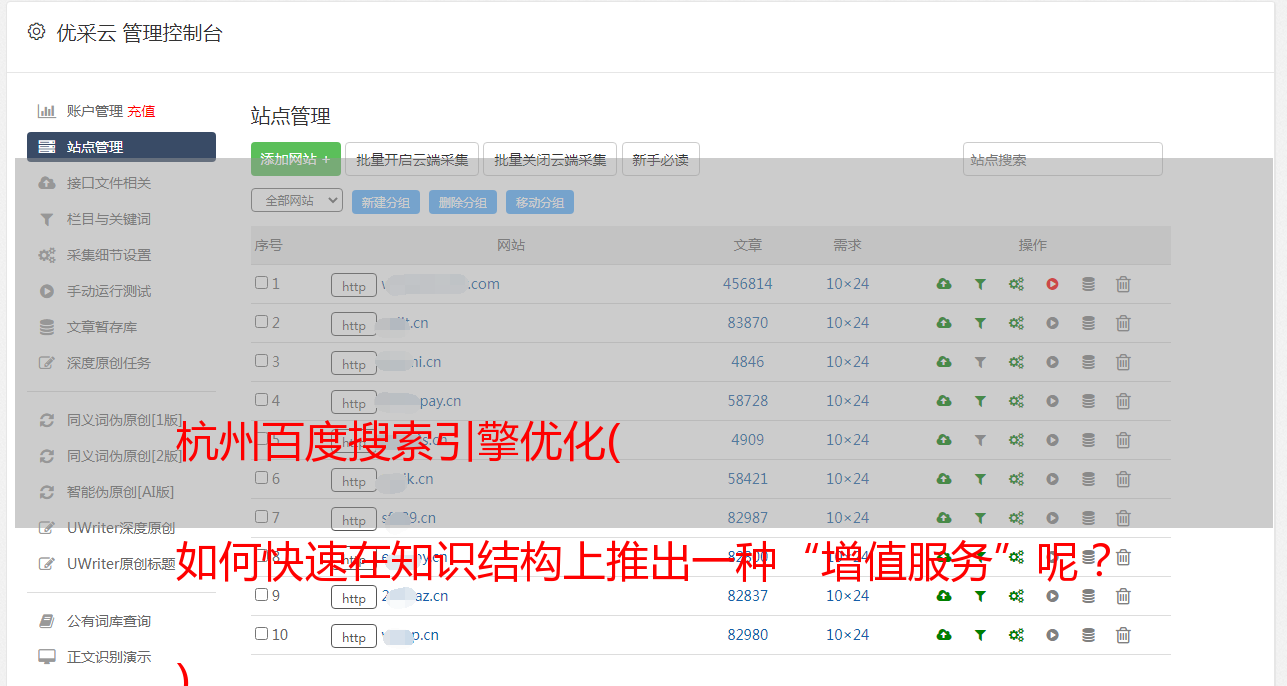Open 栏目与关键词 in the sidebar
Image resolution: width=1287 pixels, height=686 pixels.
click(x=109, y=219)
